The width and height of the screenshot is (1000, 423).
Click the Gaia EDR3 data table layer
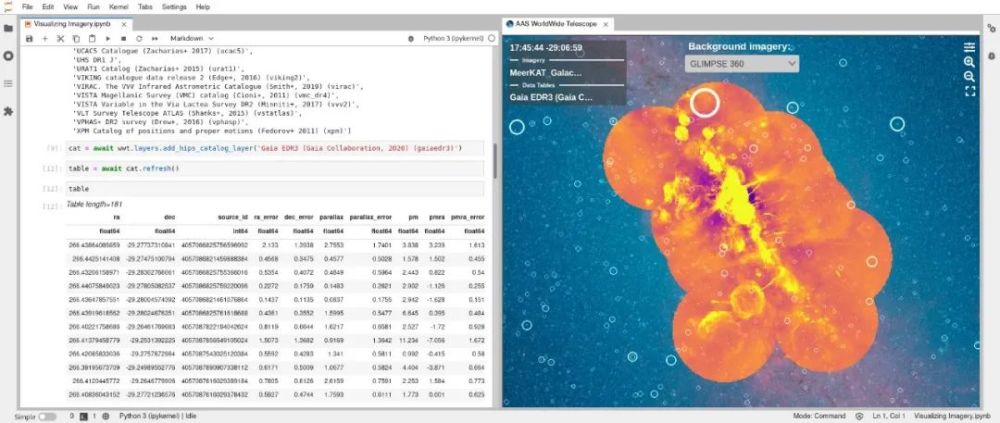551,97
